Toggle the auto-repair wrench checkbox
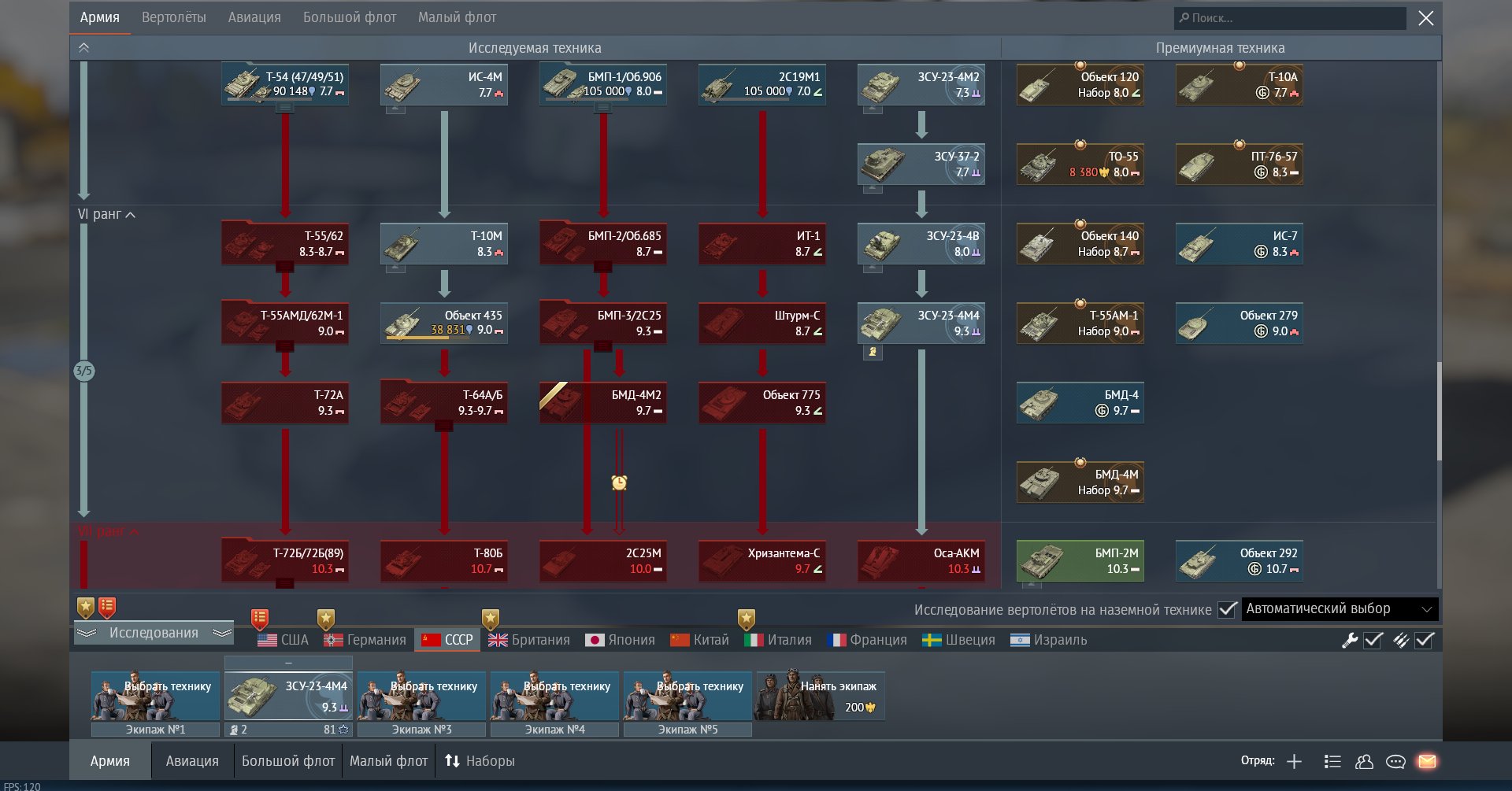This screenshot has width=1512, height=791. (1373, 640)
